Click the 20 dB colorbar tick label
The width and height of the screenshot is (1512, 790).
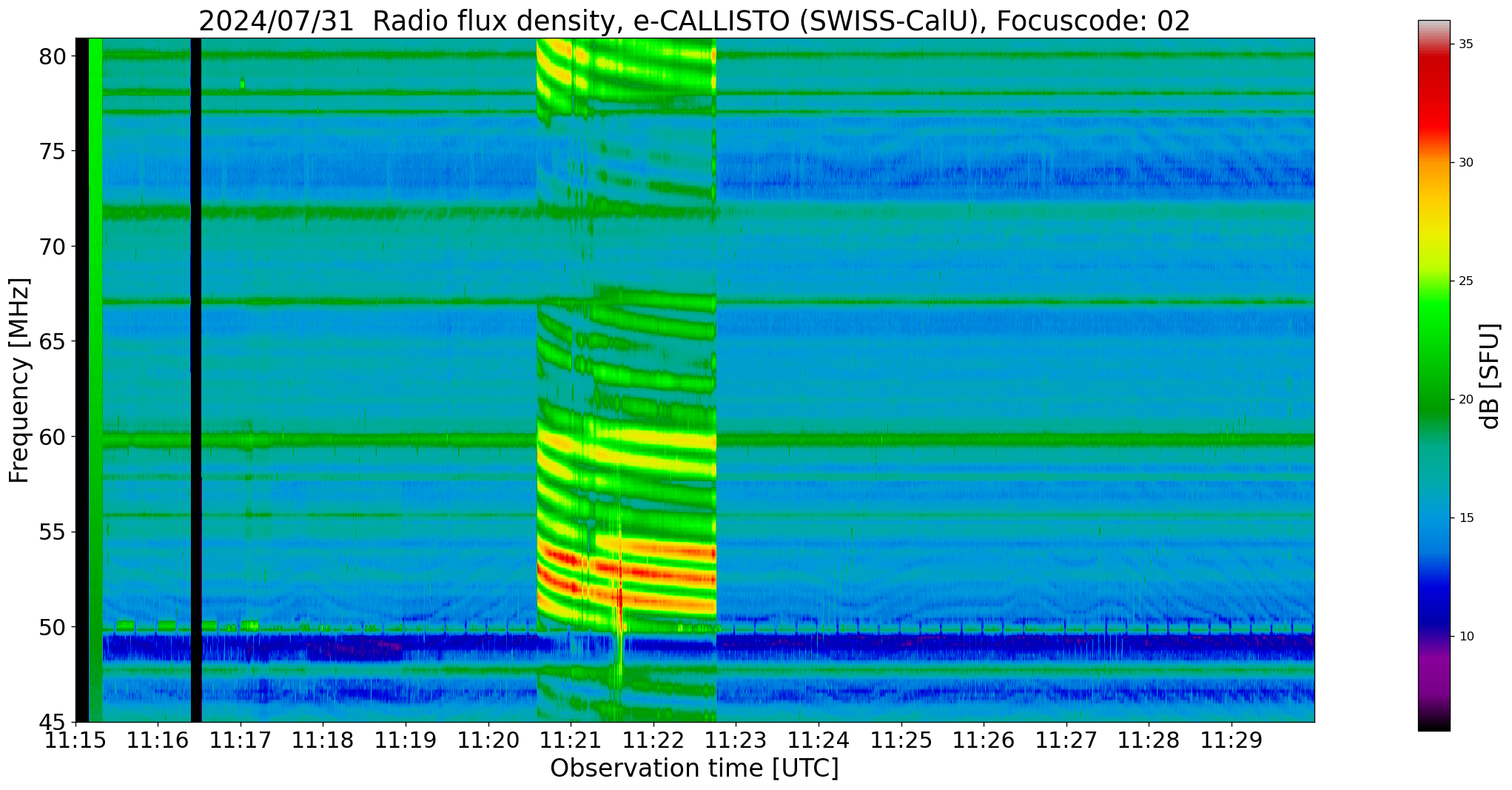pyautogui.click(x=1466, y=400)
